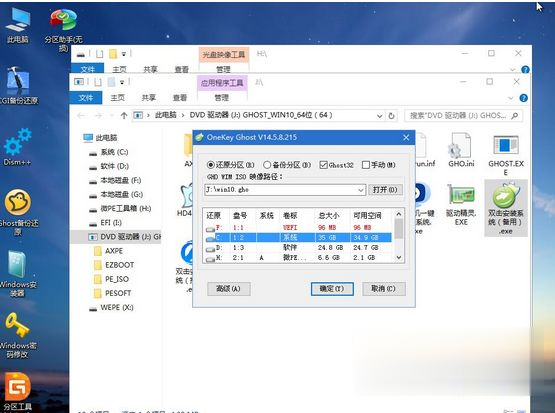Image resolution: width=555 pixels, height=413 pixels.
Task: Open the 此电脑 desktop icon
Action: [17, 25]
